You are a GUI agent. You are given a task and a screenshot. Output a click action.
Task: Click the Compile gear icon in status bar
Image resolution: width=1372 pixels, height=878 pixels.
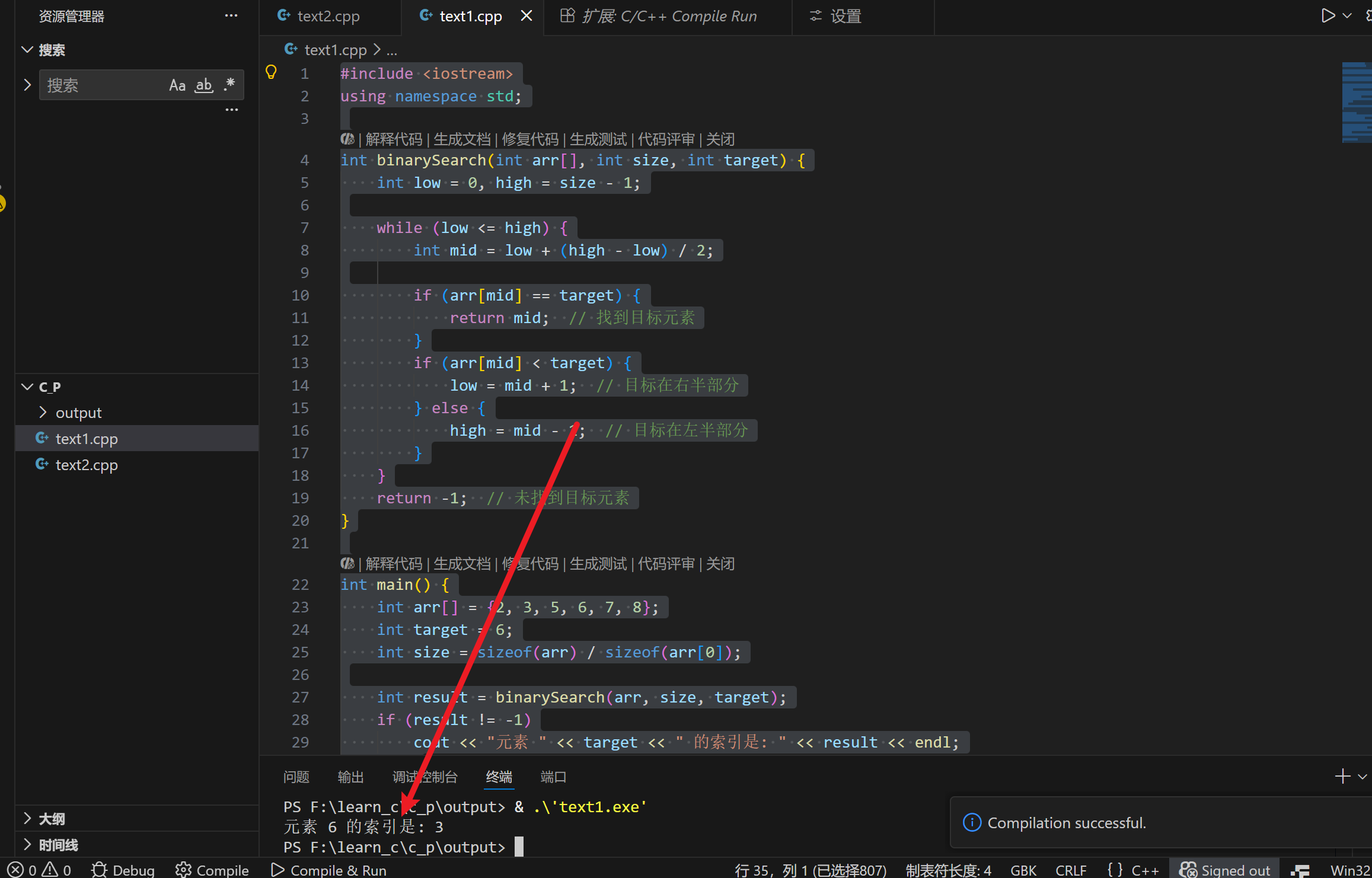pos(183,870)
